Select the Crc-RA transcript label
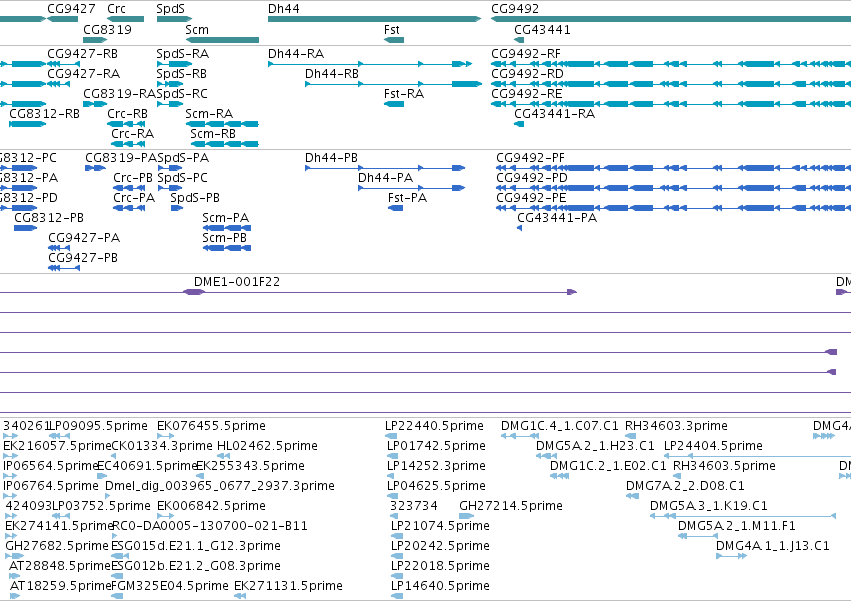Viewport: 851px width, 601px height. tap(132, 134)
